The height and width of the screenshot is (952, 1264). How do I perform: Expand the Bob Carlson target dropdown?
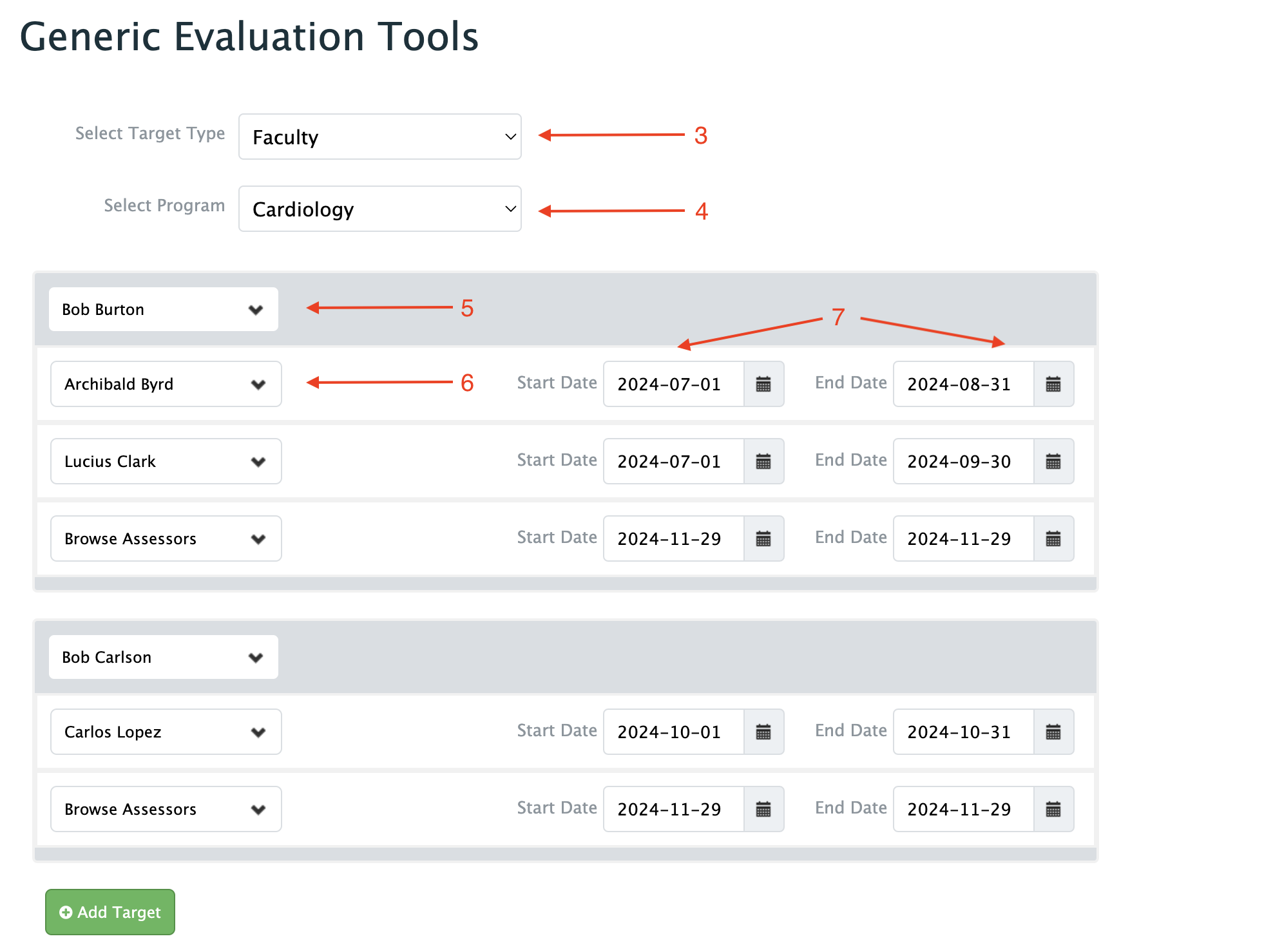[164, 658]
